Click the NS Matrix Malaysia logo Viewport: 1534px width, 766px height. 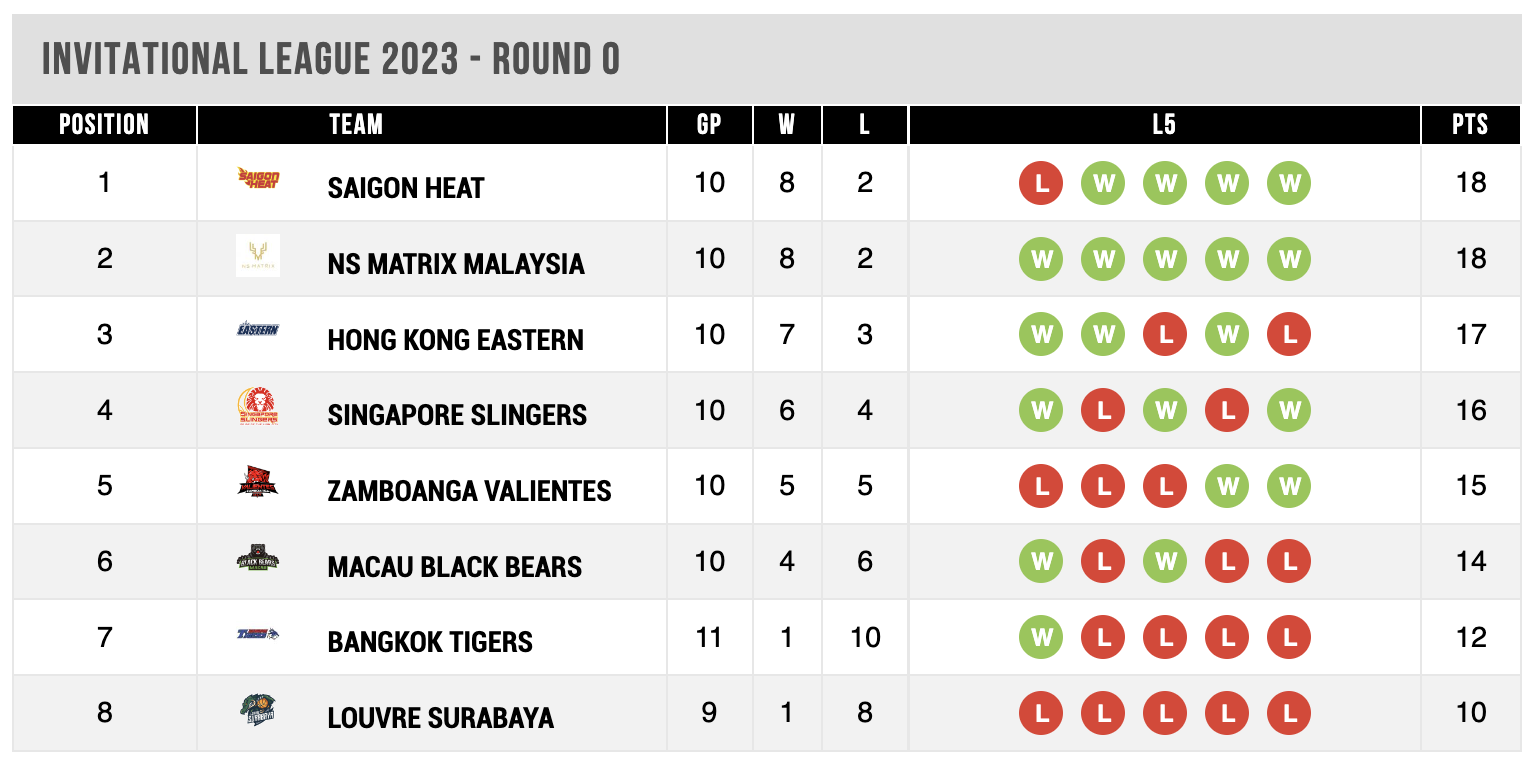pos(258,256)
